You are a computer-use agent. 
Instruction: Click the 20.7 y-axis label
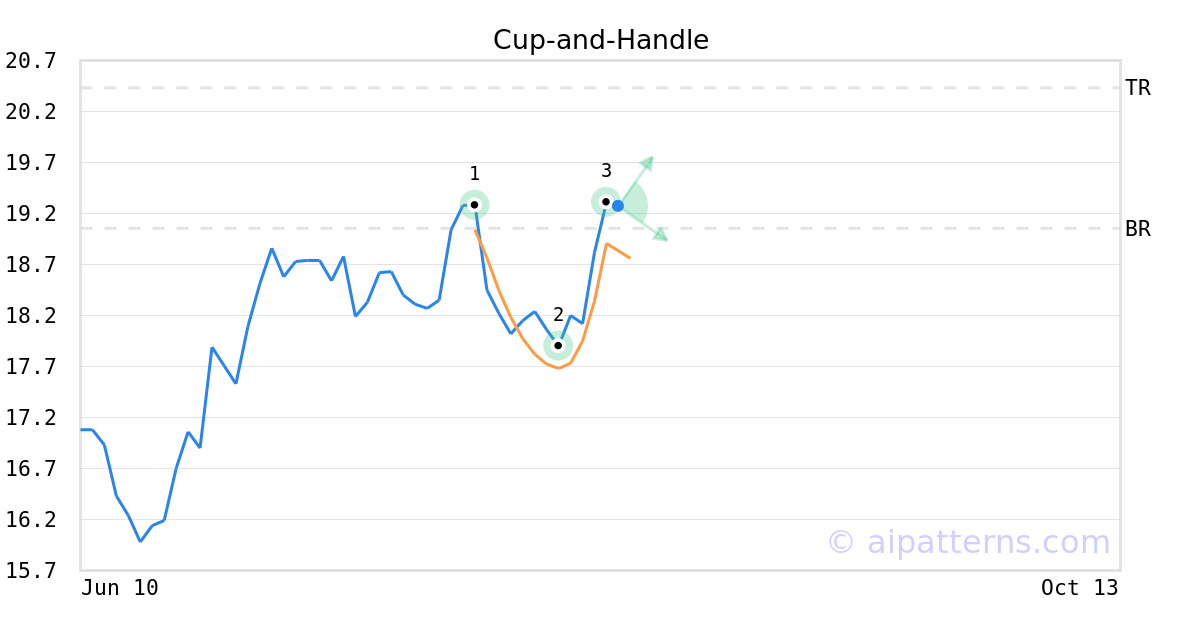[31, 61]
